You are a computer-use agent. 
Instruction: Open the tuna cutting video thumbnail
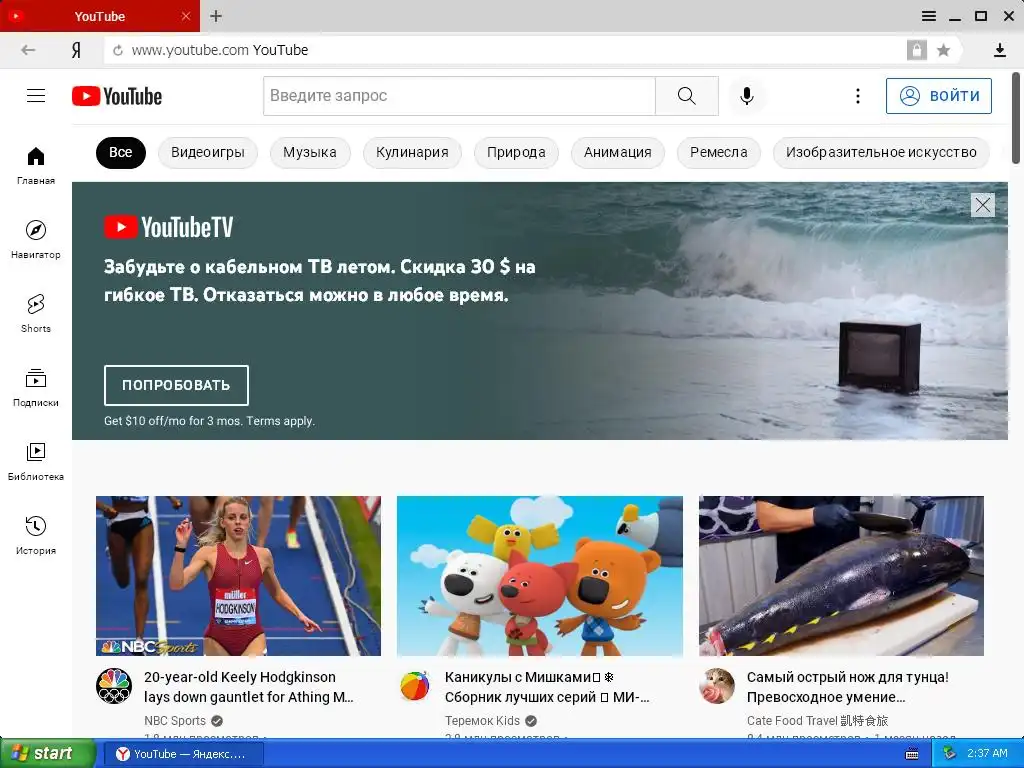pyautogui.click(x=841, y=576)
